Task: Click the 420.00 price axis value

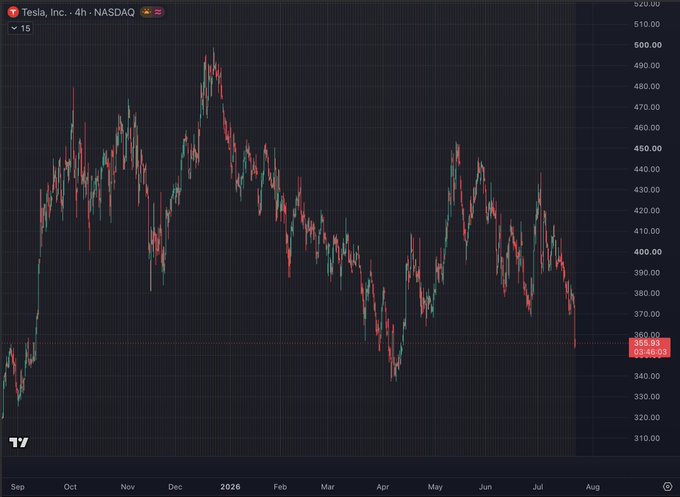Action: click(647, 210)
